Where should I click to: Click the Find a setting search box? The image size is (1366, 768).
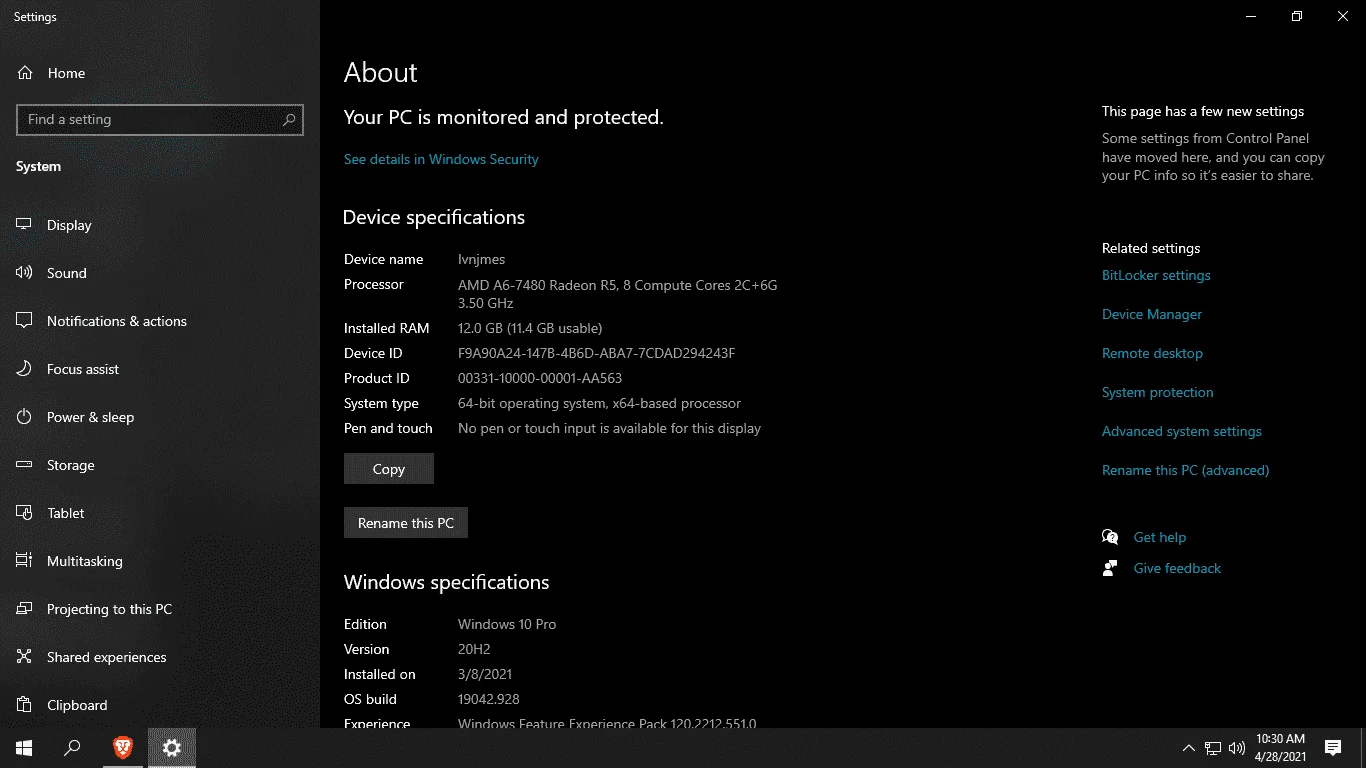pyautogui.click(x=160, y=120)
